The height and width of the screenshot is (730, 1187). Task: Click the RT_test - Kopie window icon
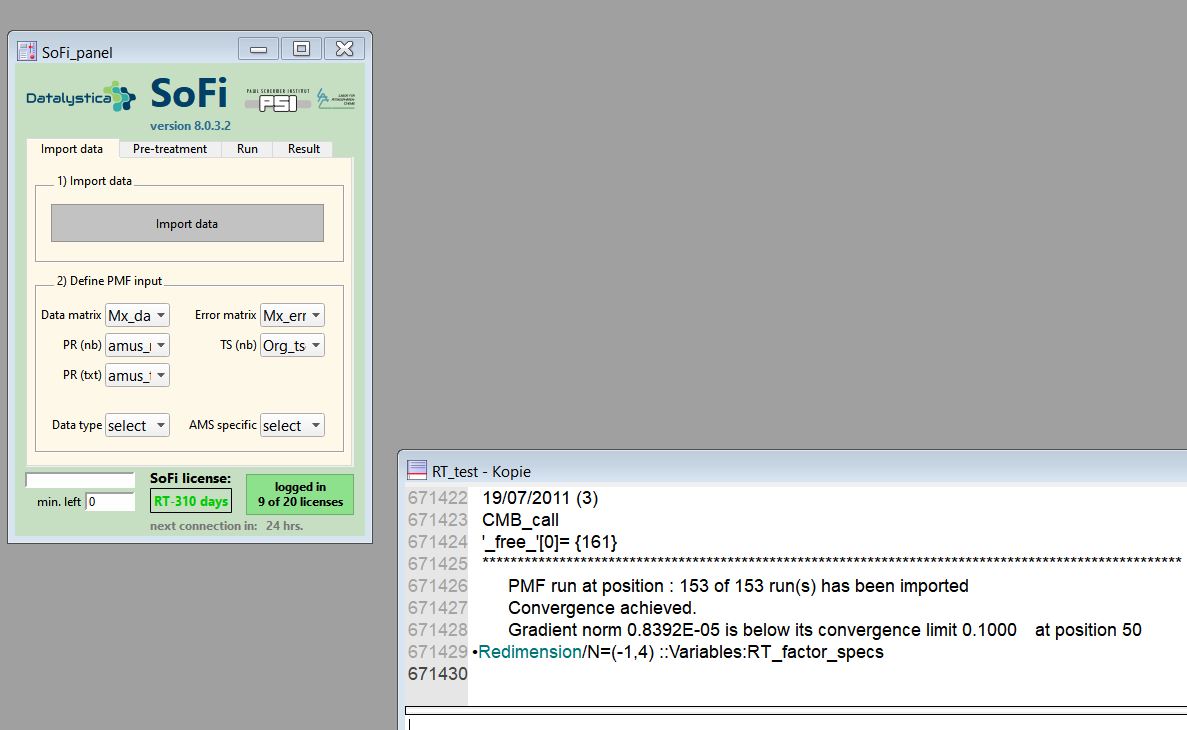(x=417, y=471)
